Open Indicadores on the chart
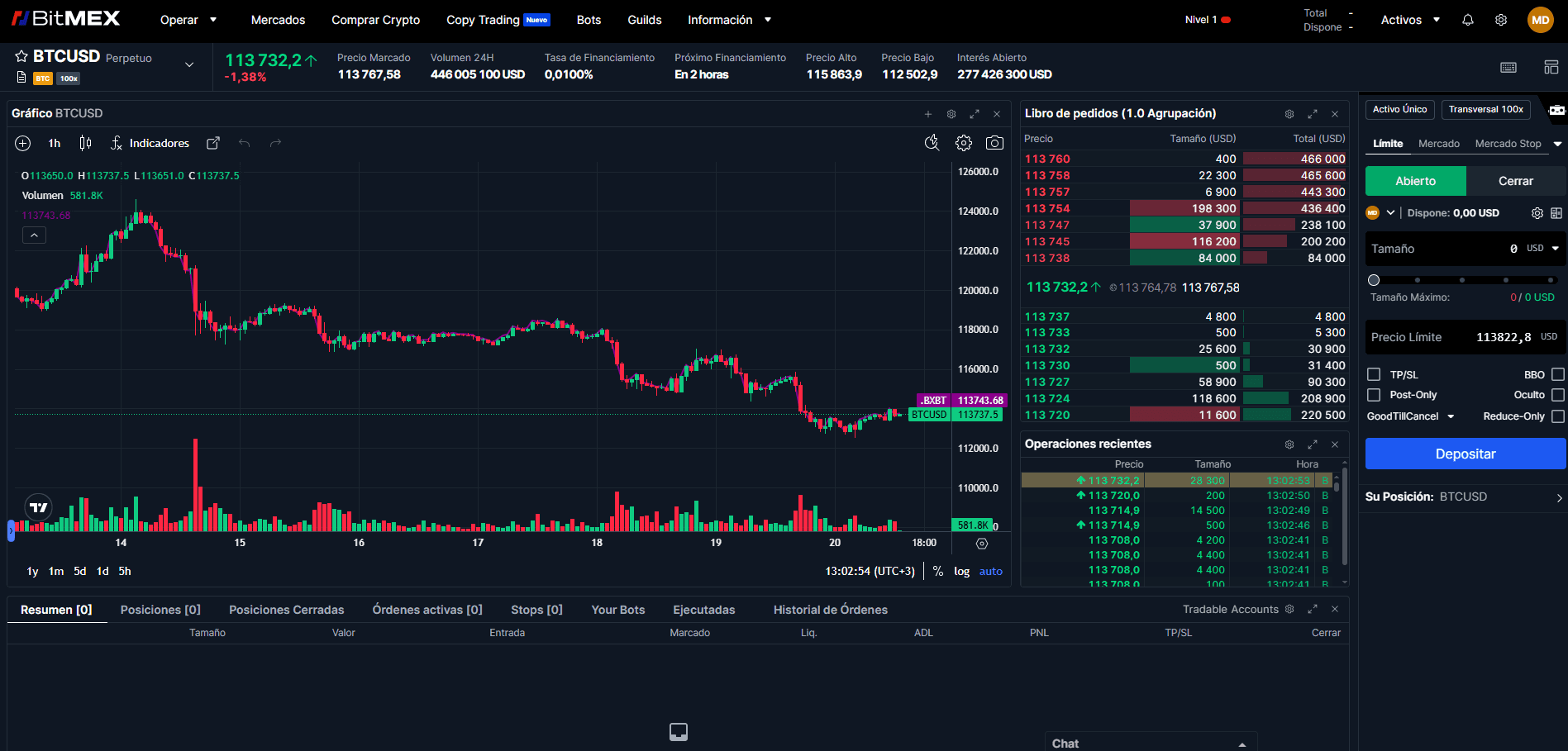The image size is (1568, 751). 150,143
